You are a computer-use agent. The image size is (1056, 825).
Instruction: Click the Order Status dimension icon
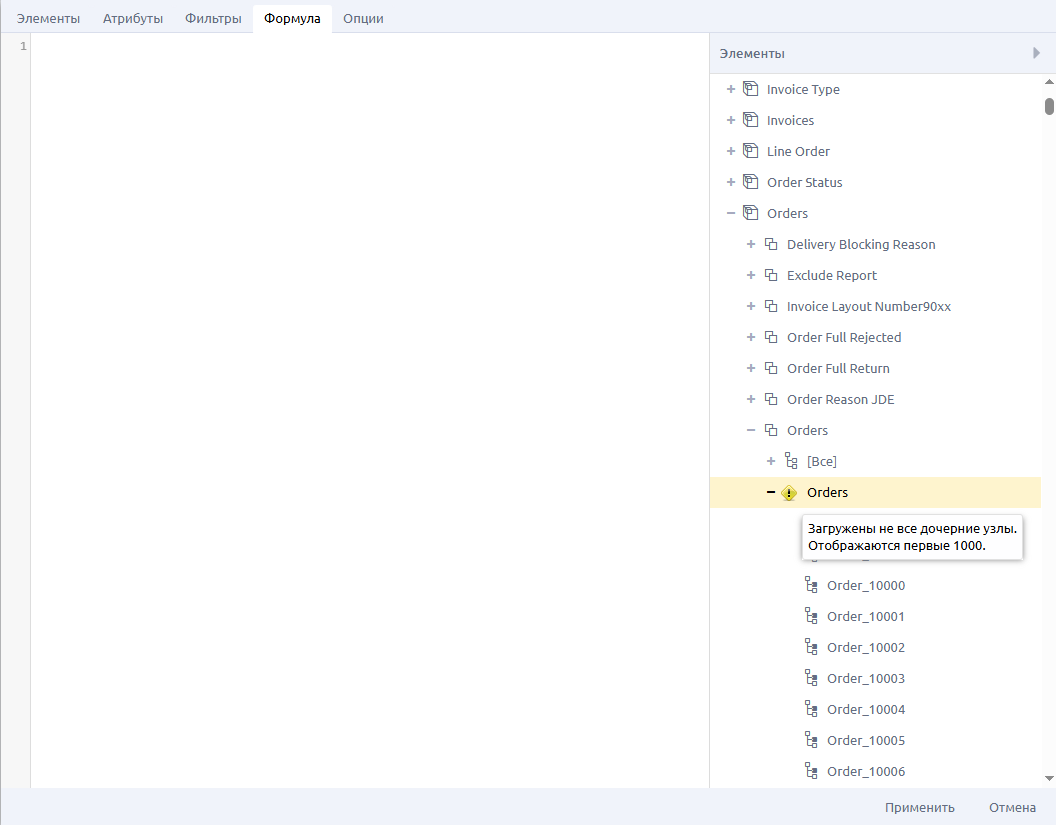click(x=750, y=182)
